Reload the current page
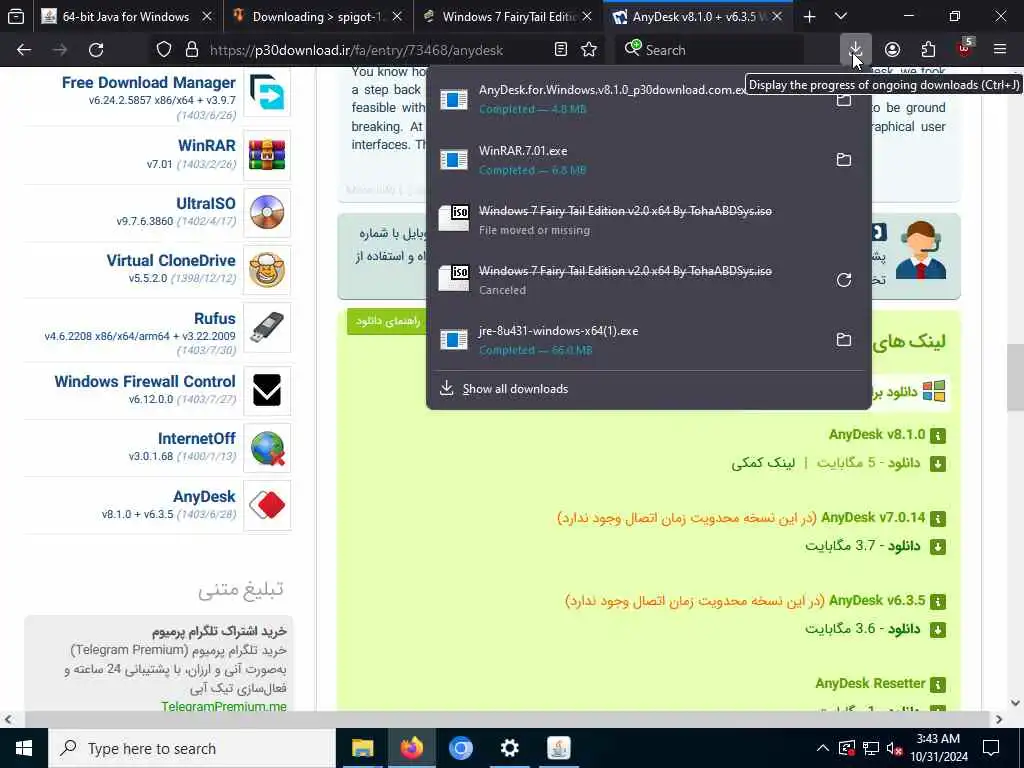 click(x=96, y=50)
